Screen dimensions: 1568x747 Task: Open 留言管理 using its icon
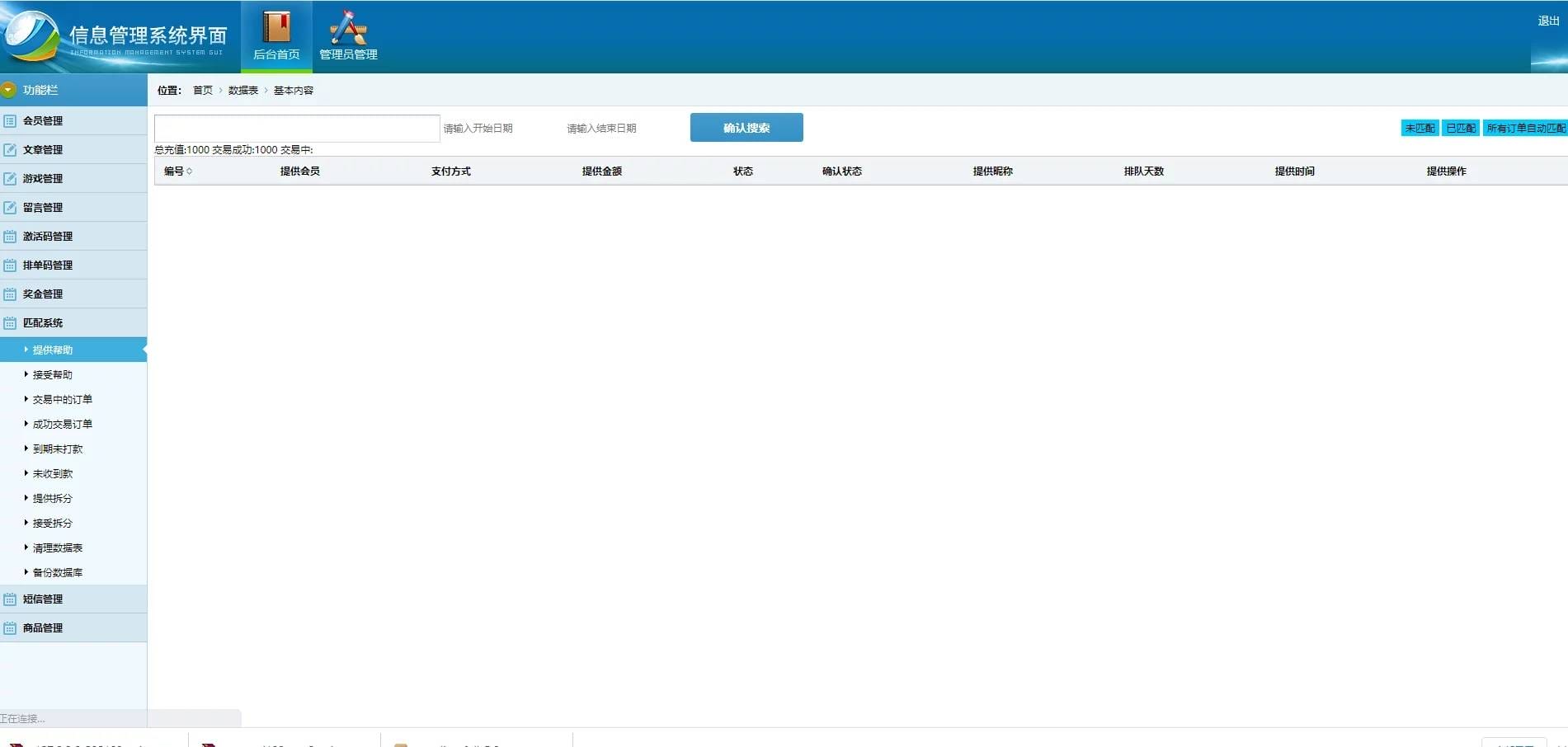click(x=9, y=207)
